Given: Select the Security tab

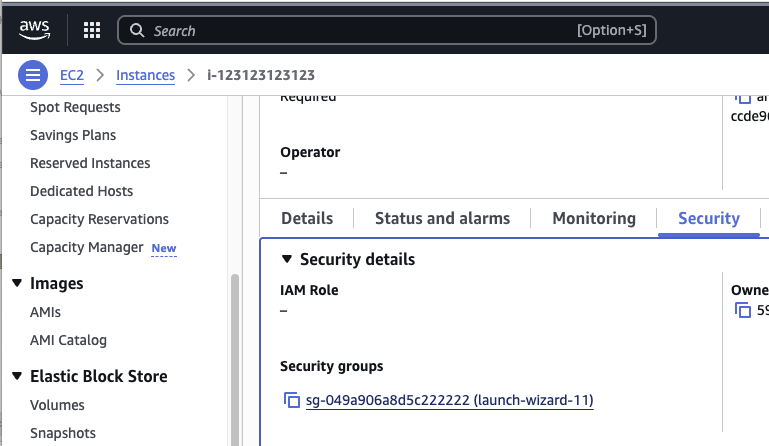Looking at the screenshot, I should tap(708, 218).
